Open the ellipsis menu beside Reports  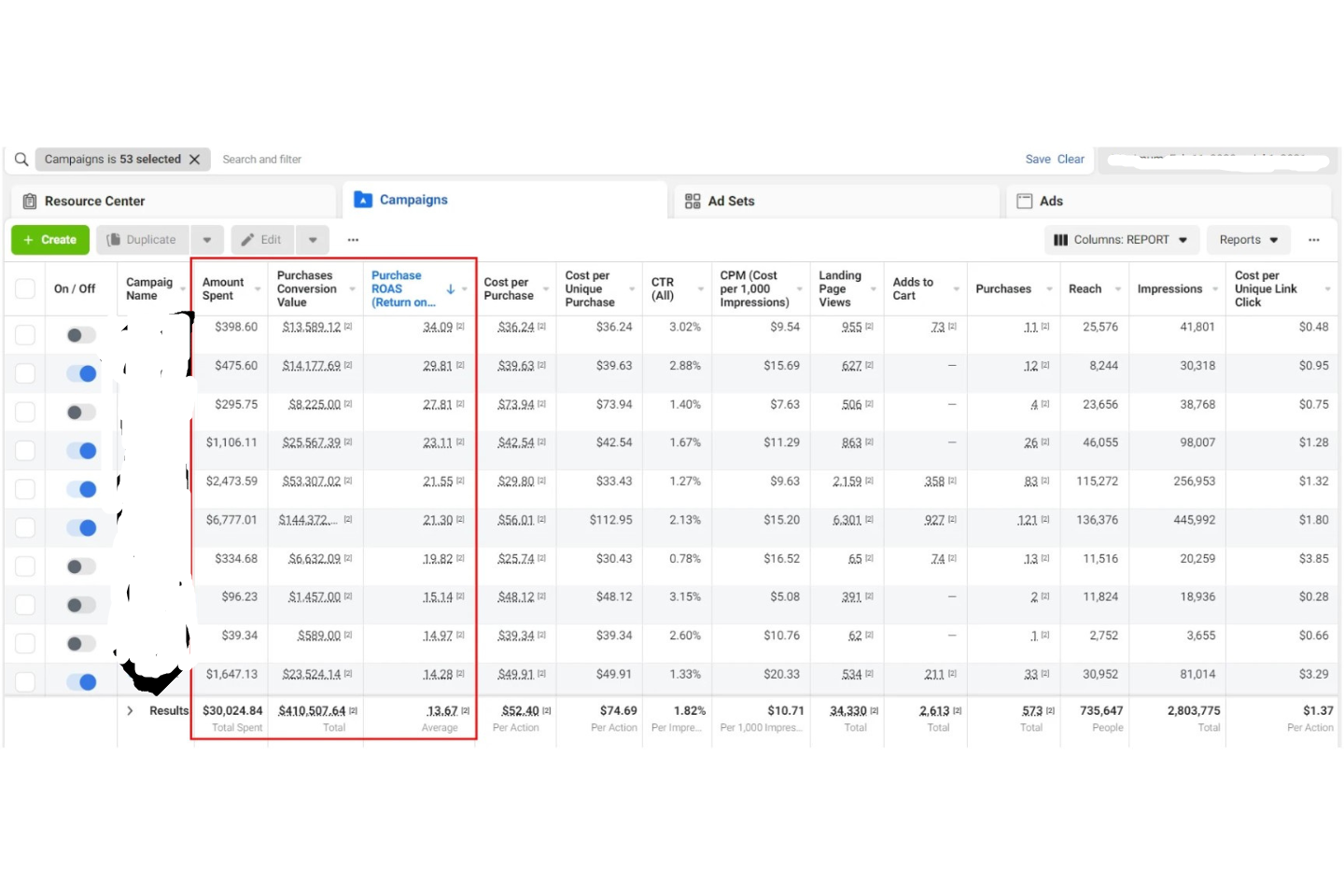1314,240
